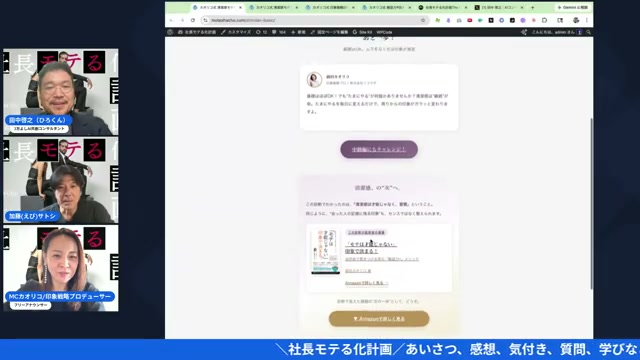Click the browser forward arrow
The width and height of the screenshot is (640, 360).
(182, 20)
